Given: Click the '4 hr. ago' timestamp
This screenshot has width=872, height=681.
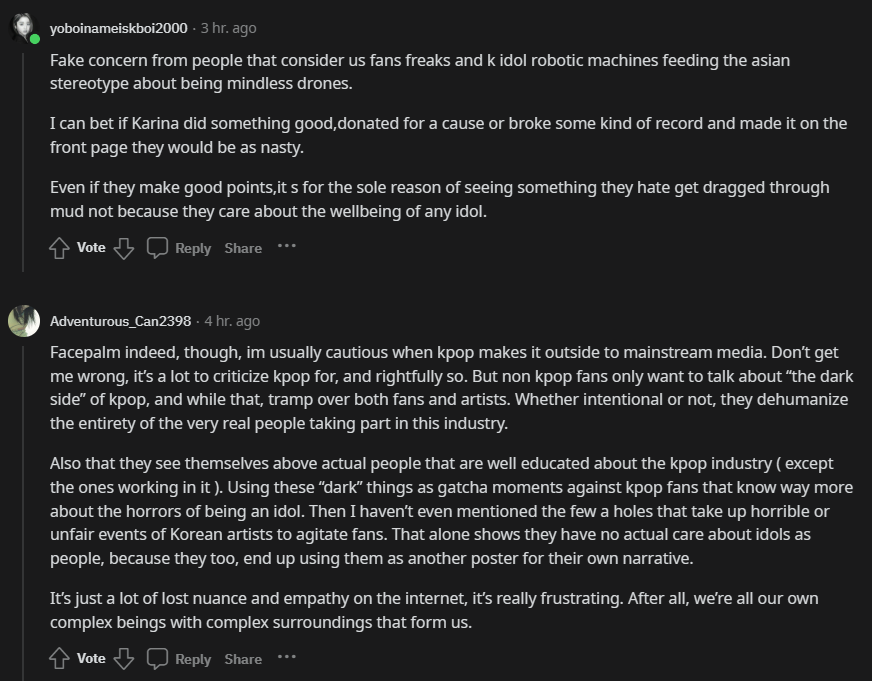Looking at the screenshot, I should pos(232,321).
